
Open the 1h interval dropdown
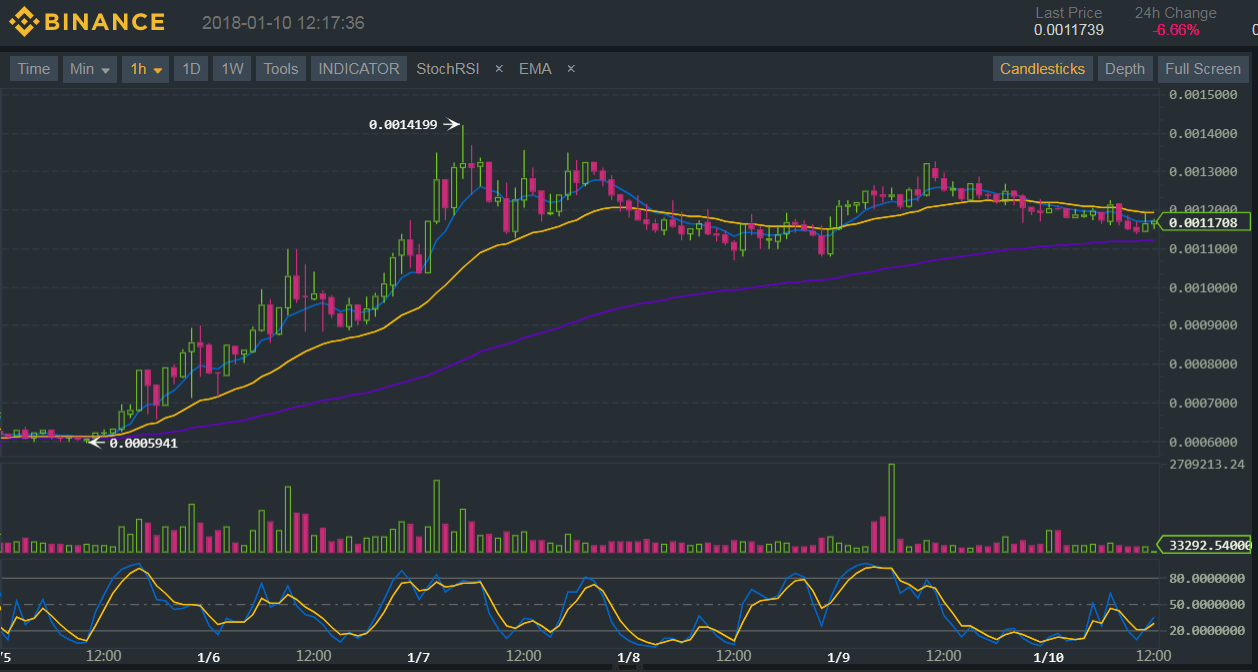pos(146,69)
